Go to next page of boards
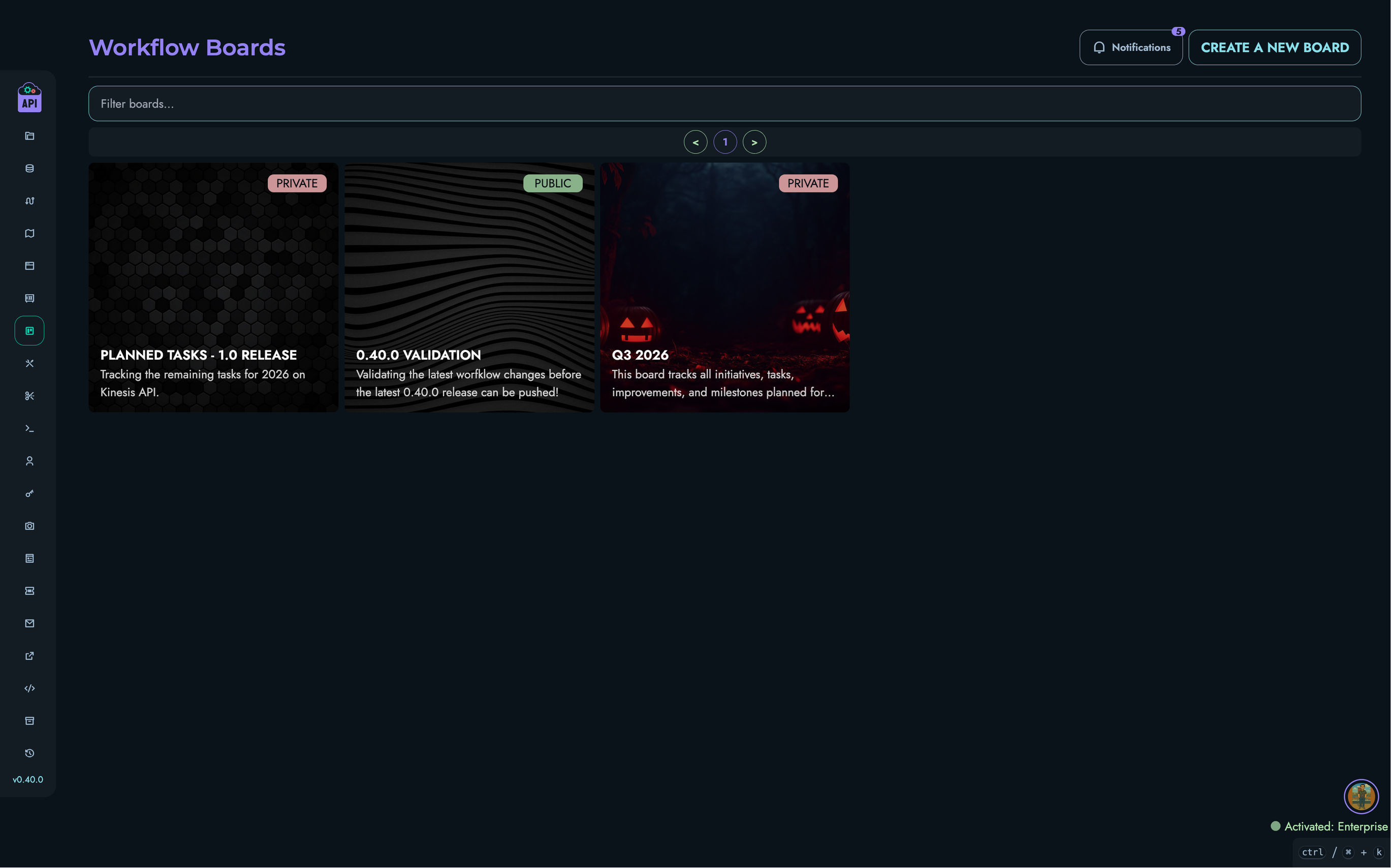The height and width of the screenshot is (868, 1391). [754, 142]
